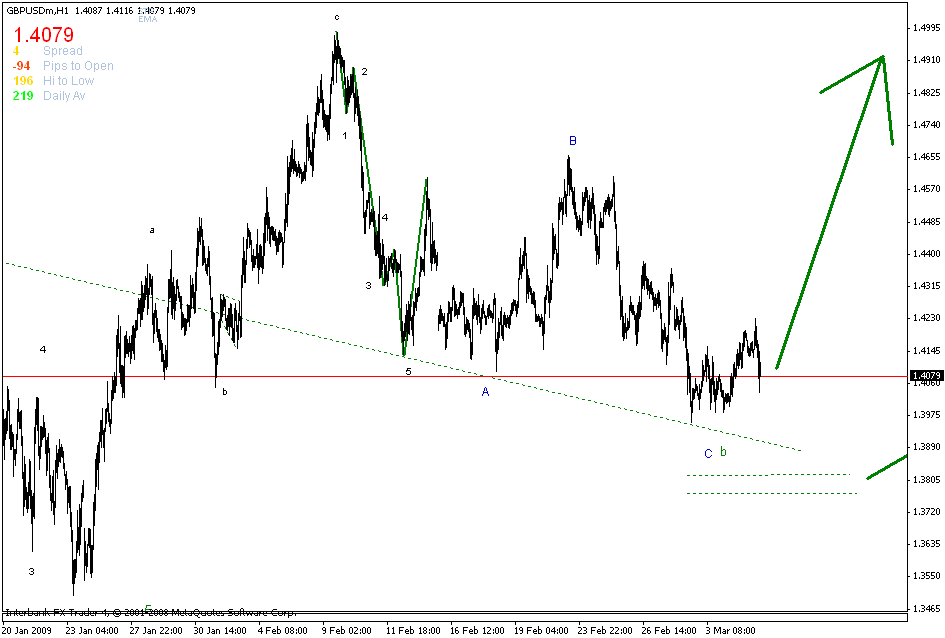Select the green Daily Av value 219
Image resolution: width=945 pixels, height=638 pixels.
(x=25, y=95)
